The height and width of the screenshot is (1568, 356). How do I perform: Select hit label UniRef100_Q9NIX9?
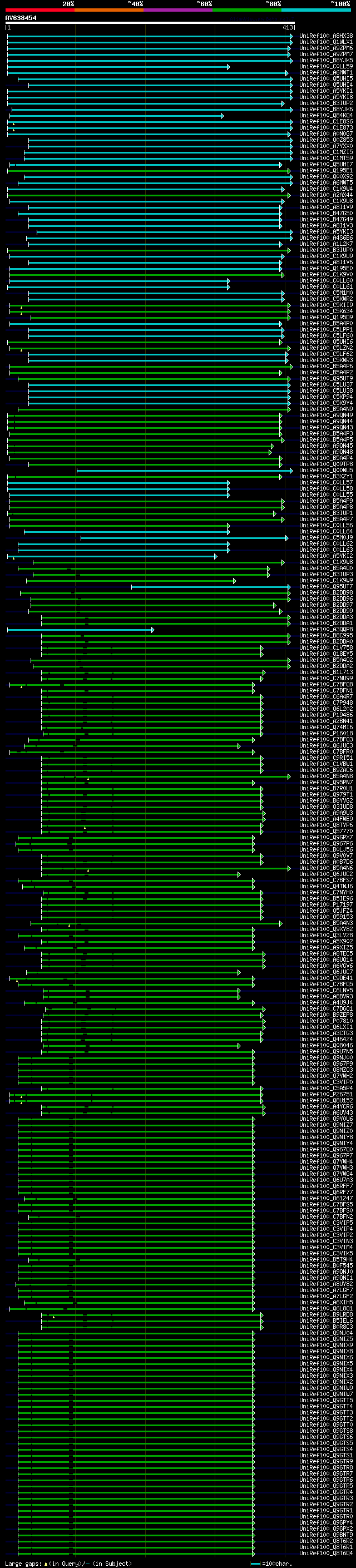[x=326, y=1345]
